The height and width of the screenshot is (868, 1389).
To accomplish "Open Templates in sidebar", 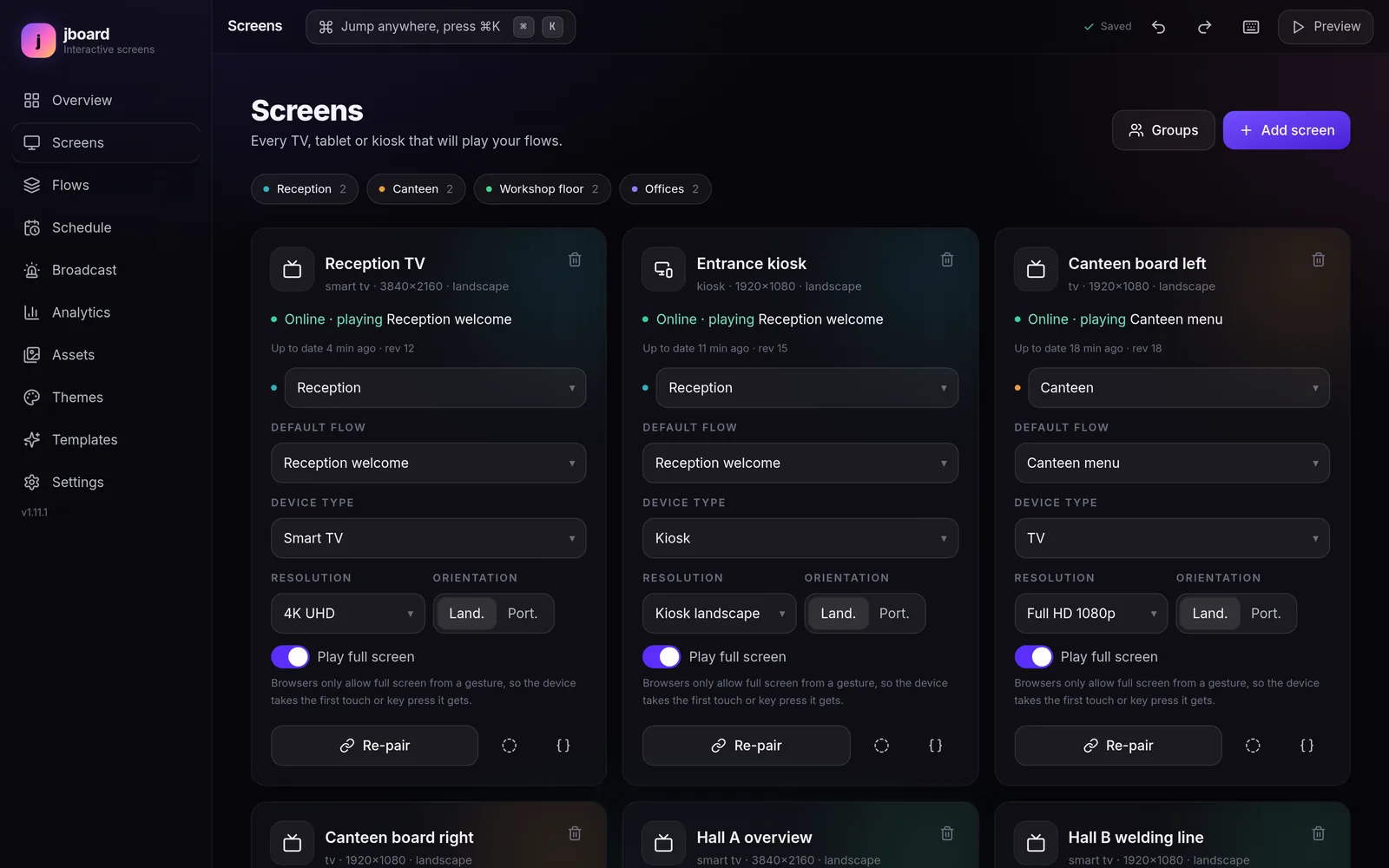I will (106, 440).
